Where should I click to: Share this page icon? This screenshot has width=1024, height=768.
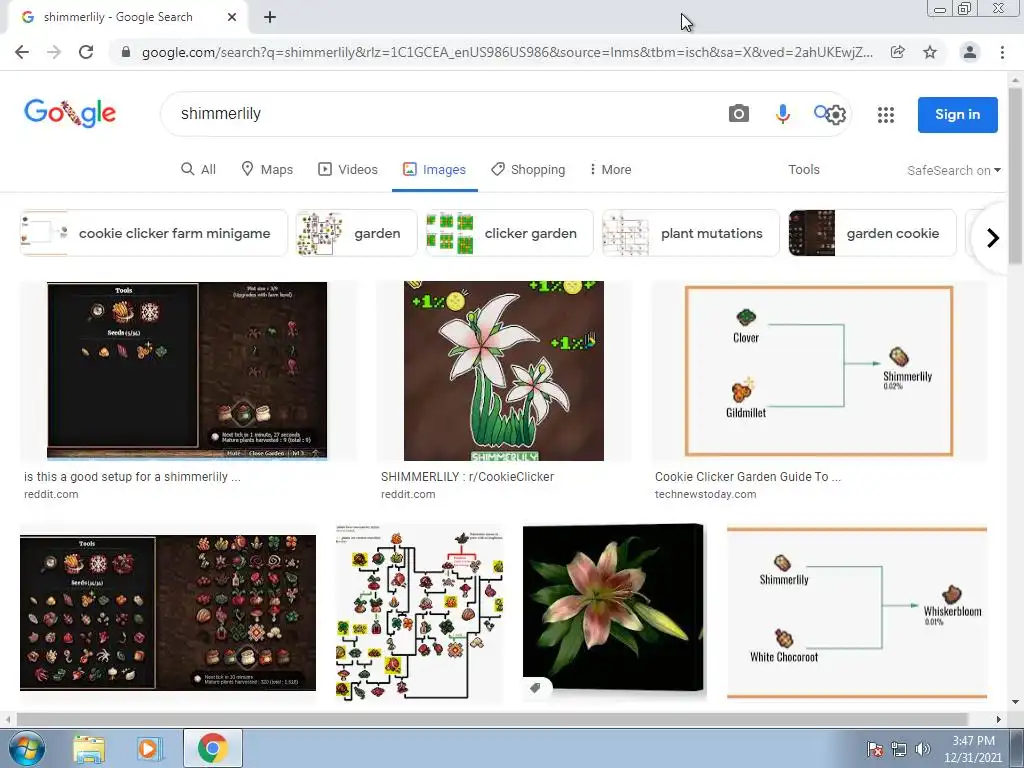tap(898, 52)
